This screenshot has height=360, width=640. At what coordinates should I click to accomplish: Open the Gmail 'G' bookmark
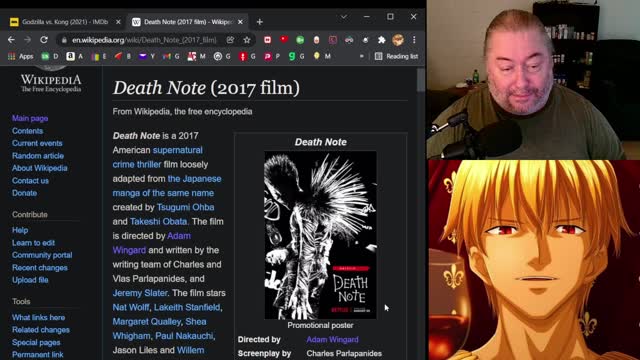click(x=171, y=56)
